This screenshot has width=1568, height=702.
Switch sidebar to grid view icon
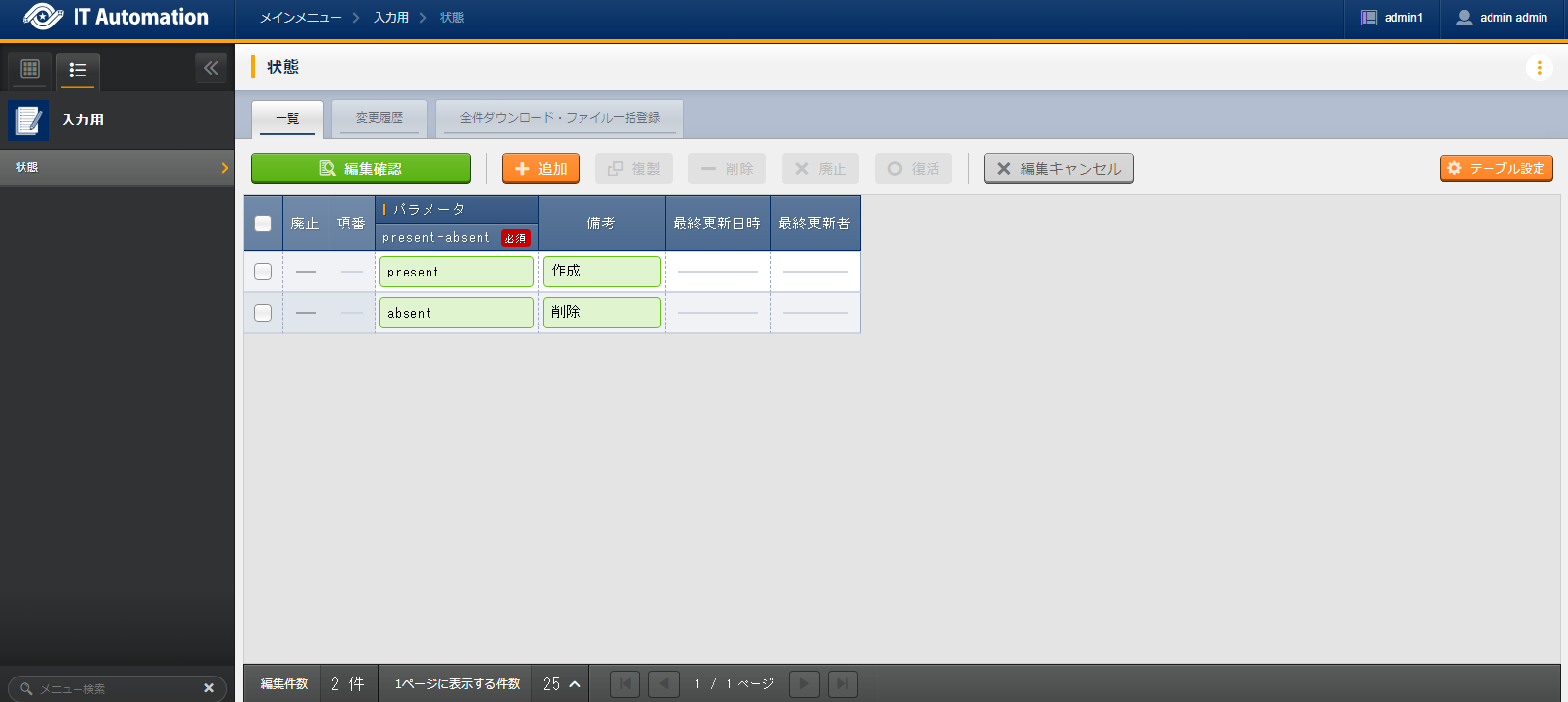tap(29, 69)
